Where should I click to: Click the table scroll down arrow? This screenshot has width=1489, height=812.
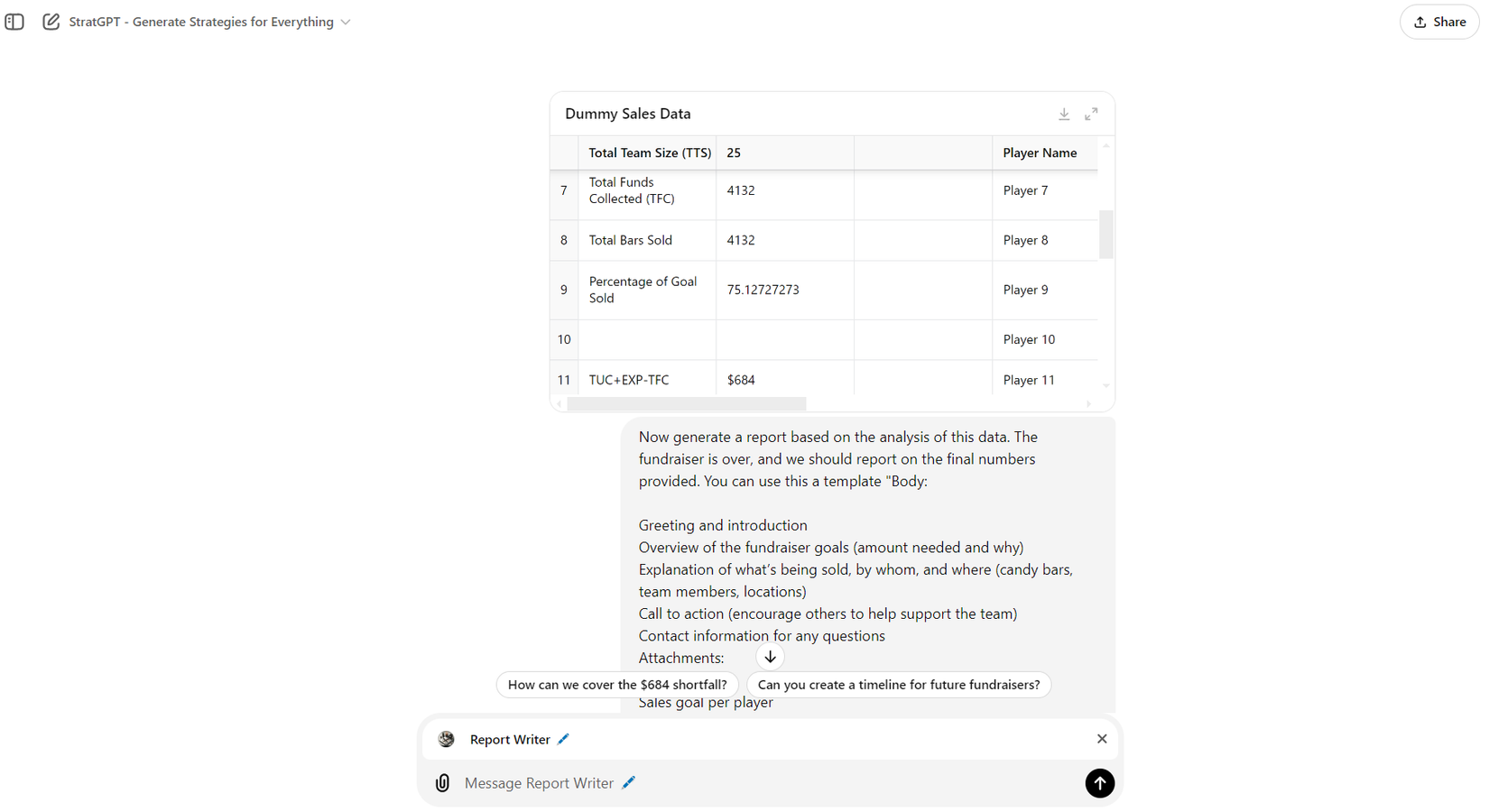tap(1105, 385)
